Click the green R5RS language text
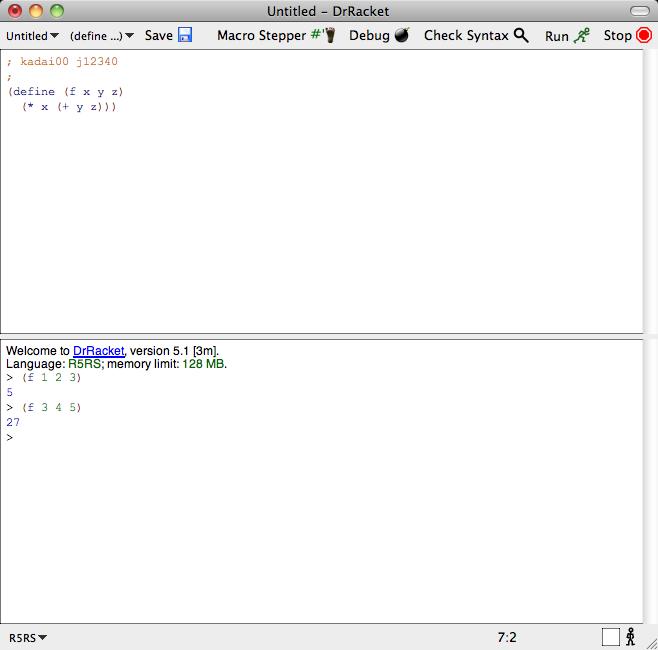The height and width of the screenshot is (650, 658). point(84,364)
